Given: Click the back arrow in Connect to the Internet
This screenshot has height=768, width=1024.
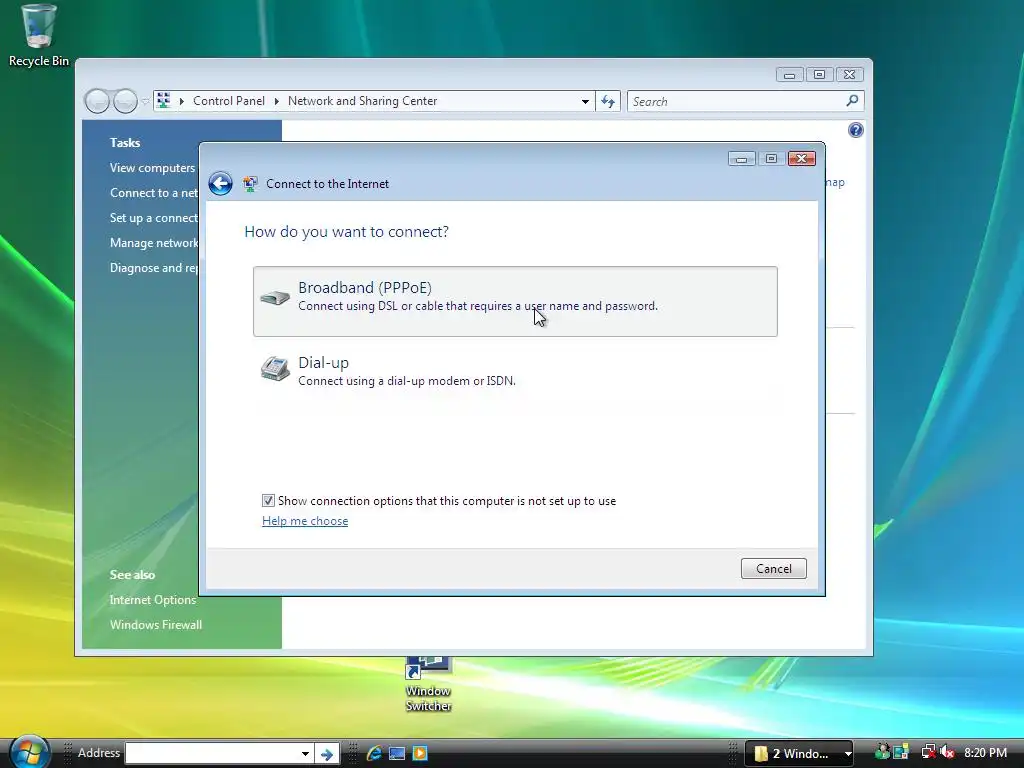Looking at the screenshot, I should [221, 184].
